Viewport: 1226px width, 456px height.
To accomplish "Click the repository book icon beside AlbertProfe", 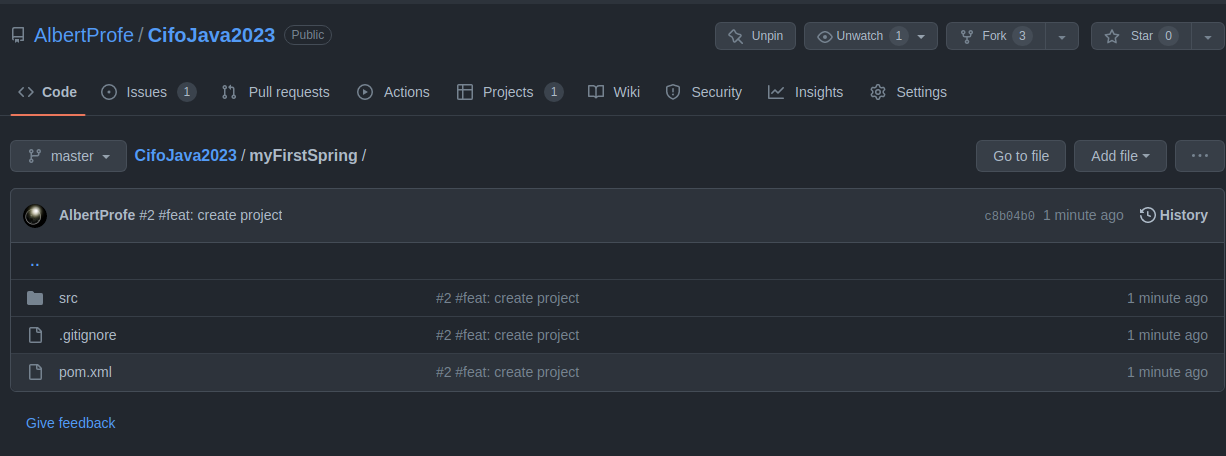I will coord(18,35).
